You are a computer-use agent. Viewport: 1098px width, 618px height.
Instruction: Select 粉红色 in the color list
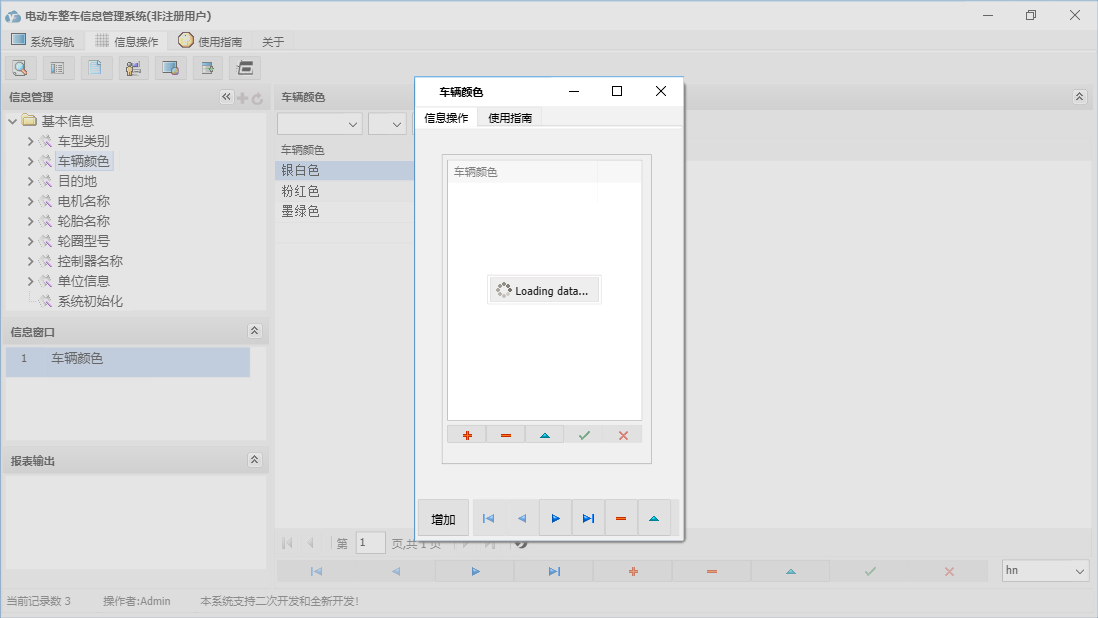tap(302, 190)
